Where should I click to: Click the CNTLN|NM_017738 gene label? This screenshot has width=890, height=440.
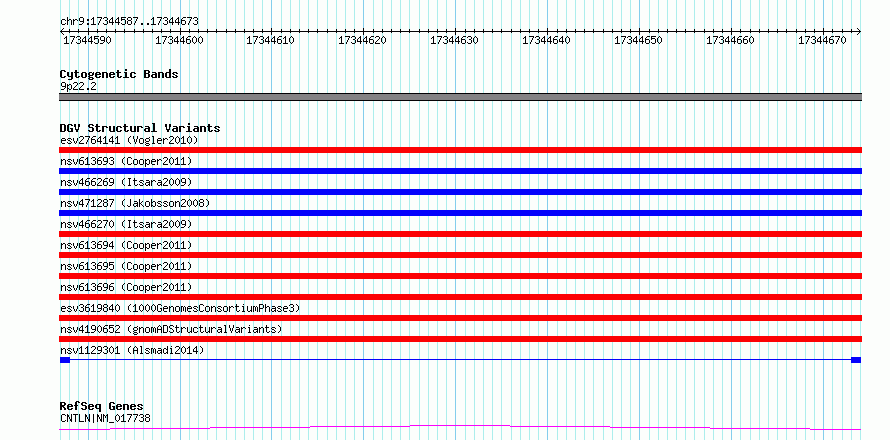click(x=105, y=419)
